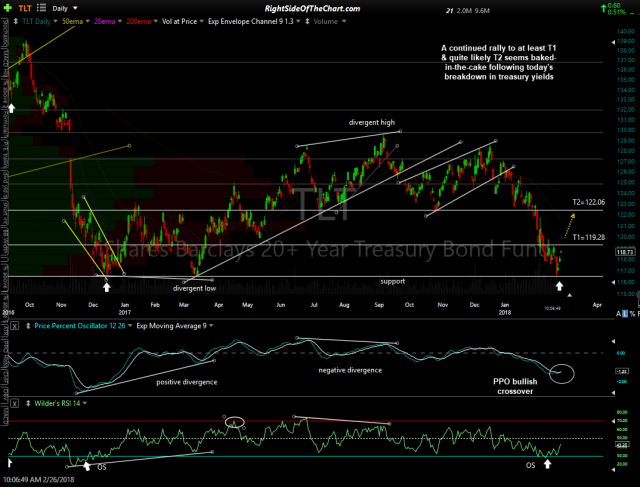Click the grey Volume study label
The height and width of the screenshot is (487, 640).
(x=326, y=21)
